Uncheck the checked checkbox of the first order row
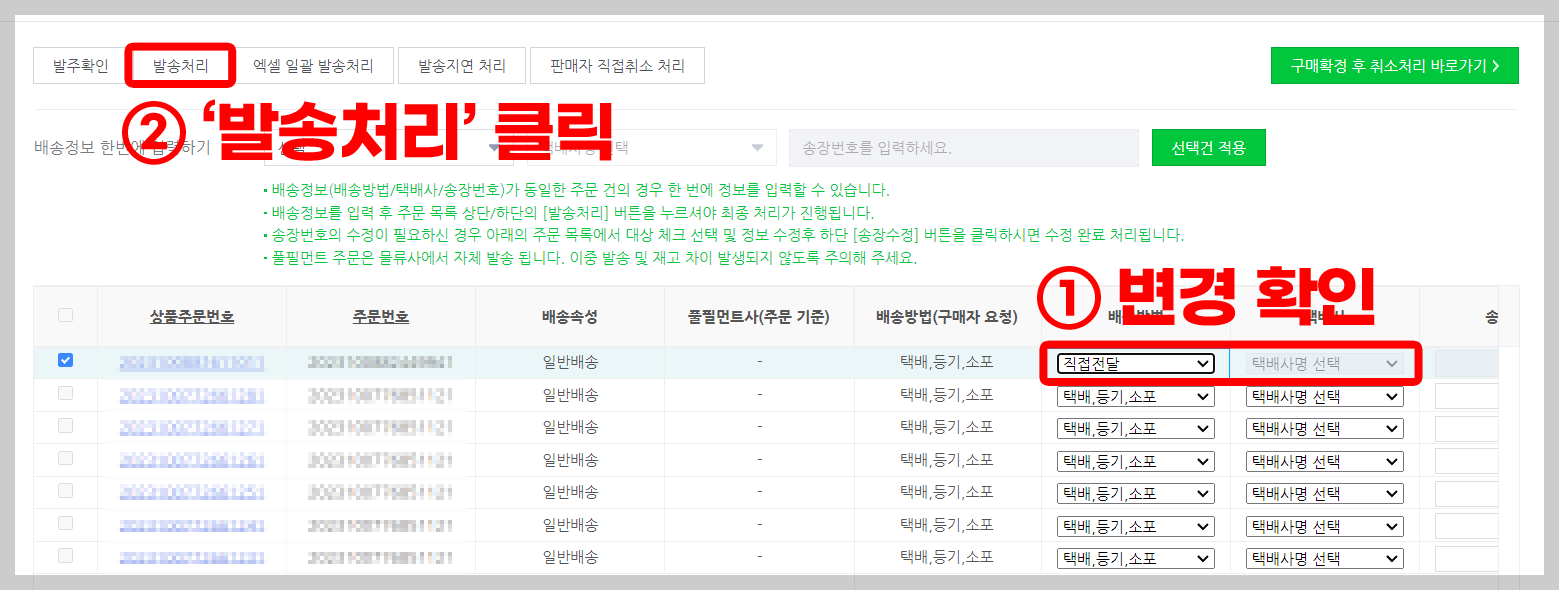The height and width of the screenshot is (590, 1559). [65, 360]
